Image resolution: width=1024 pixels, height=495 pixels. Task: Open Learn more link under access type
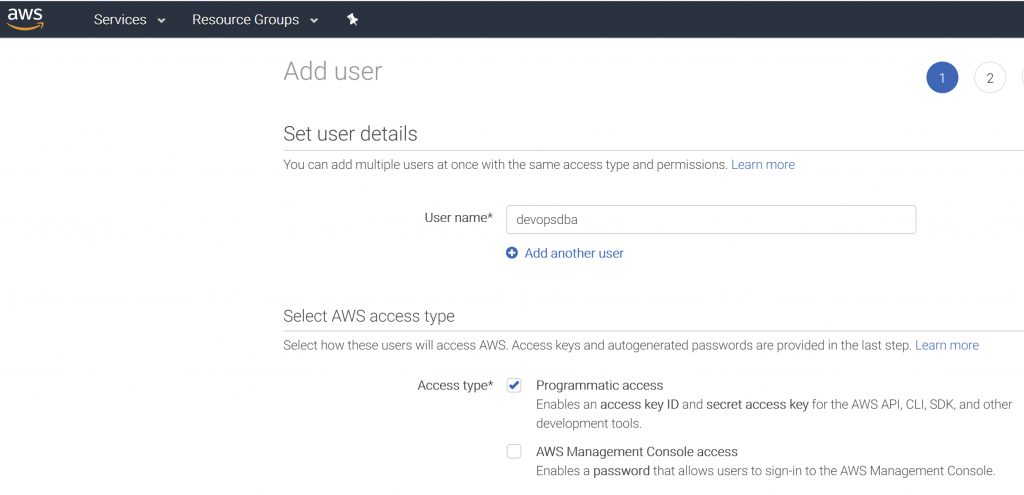947,345
